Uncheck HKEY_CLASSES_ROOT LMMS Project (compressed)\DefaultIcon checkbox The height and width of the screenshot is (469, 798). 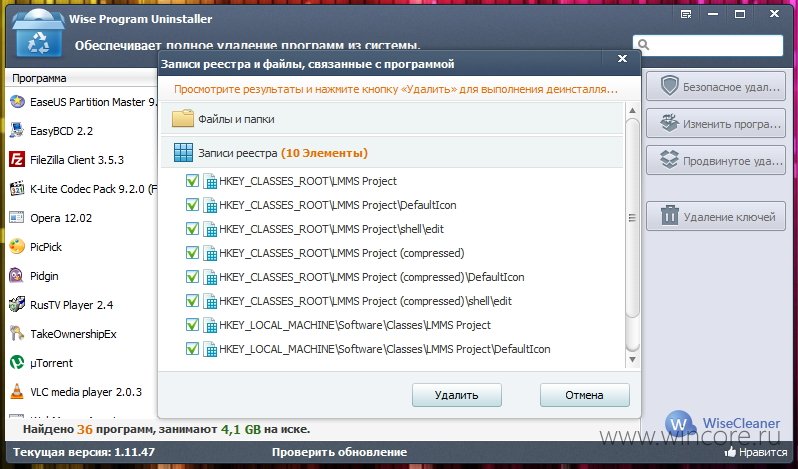coord(192,276)
